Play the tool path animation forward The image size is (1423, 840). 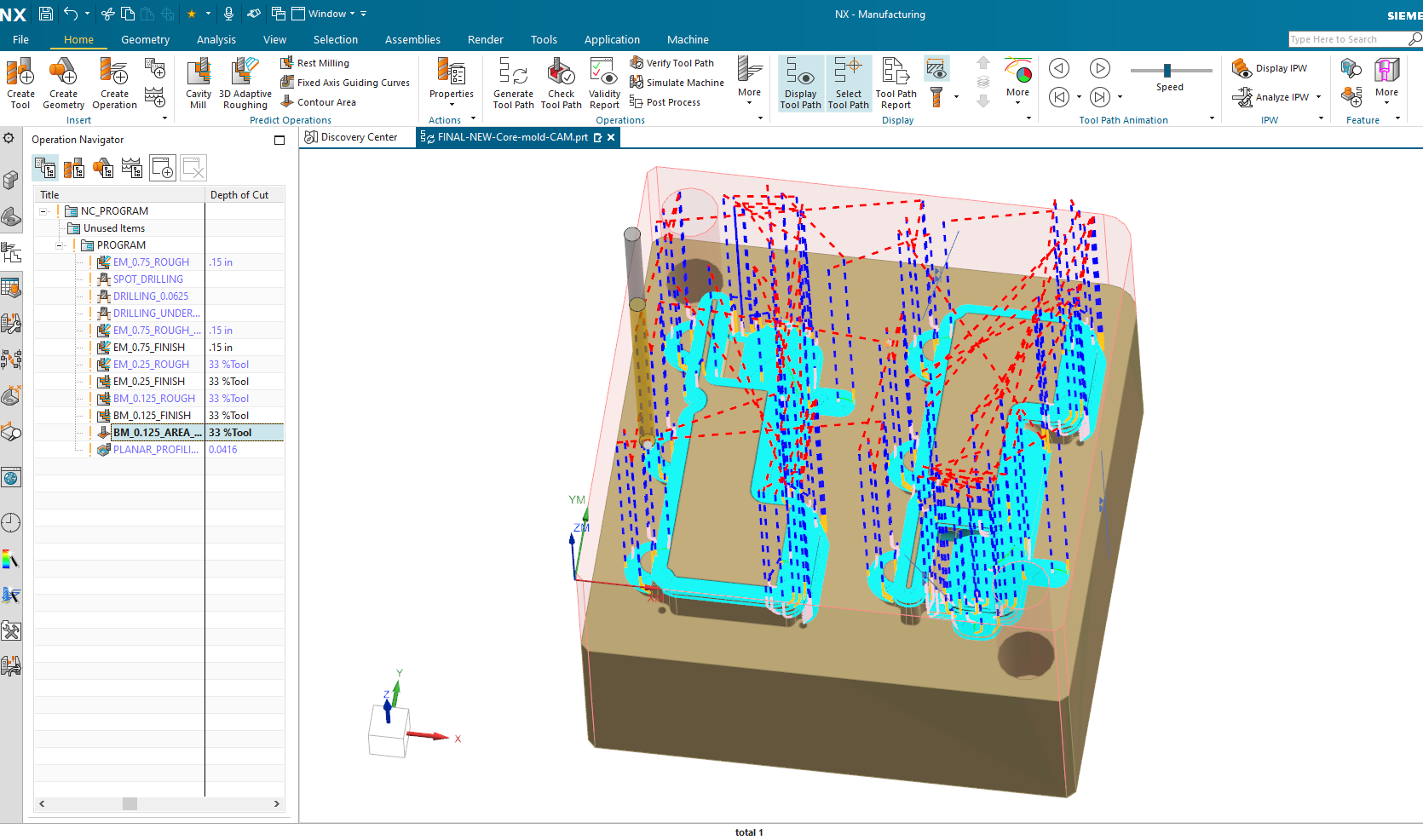pos(1100,68)
